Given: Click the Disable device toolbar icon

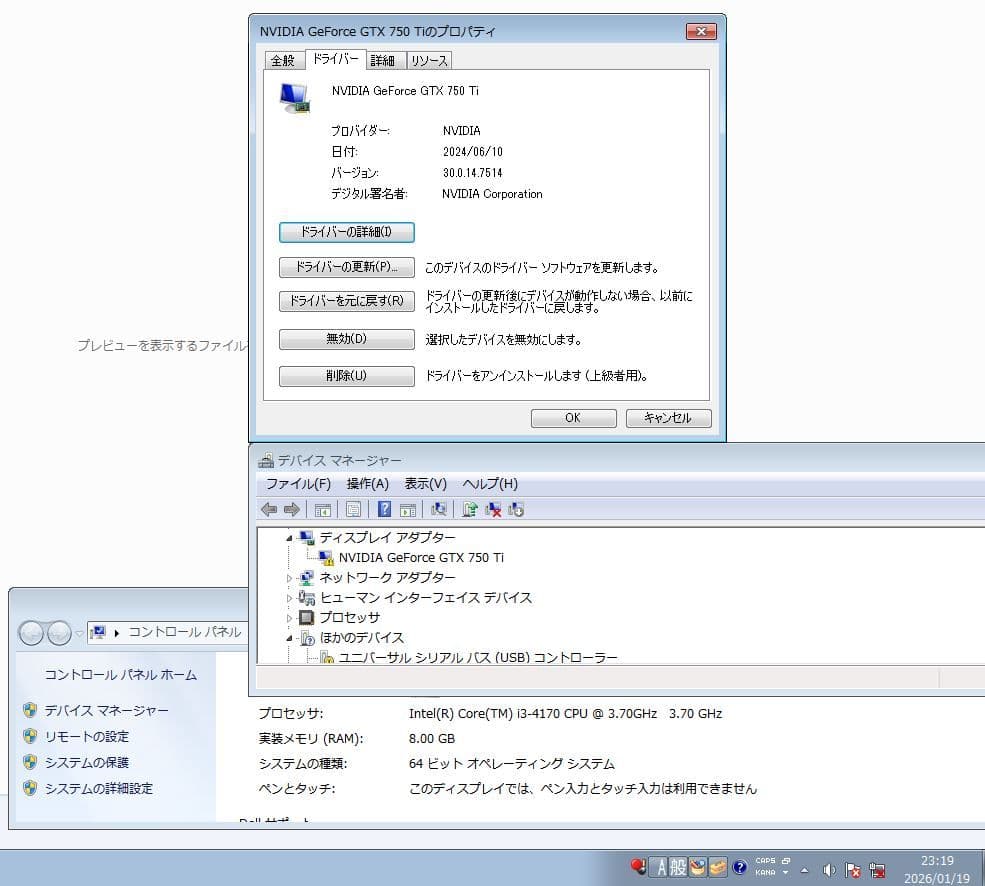Looking at the screenshot, I should point(516,509).
